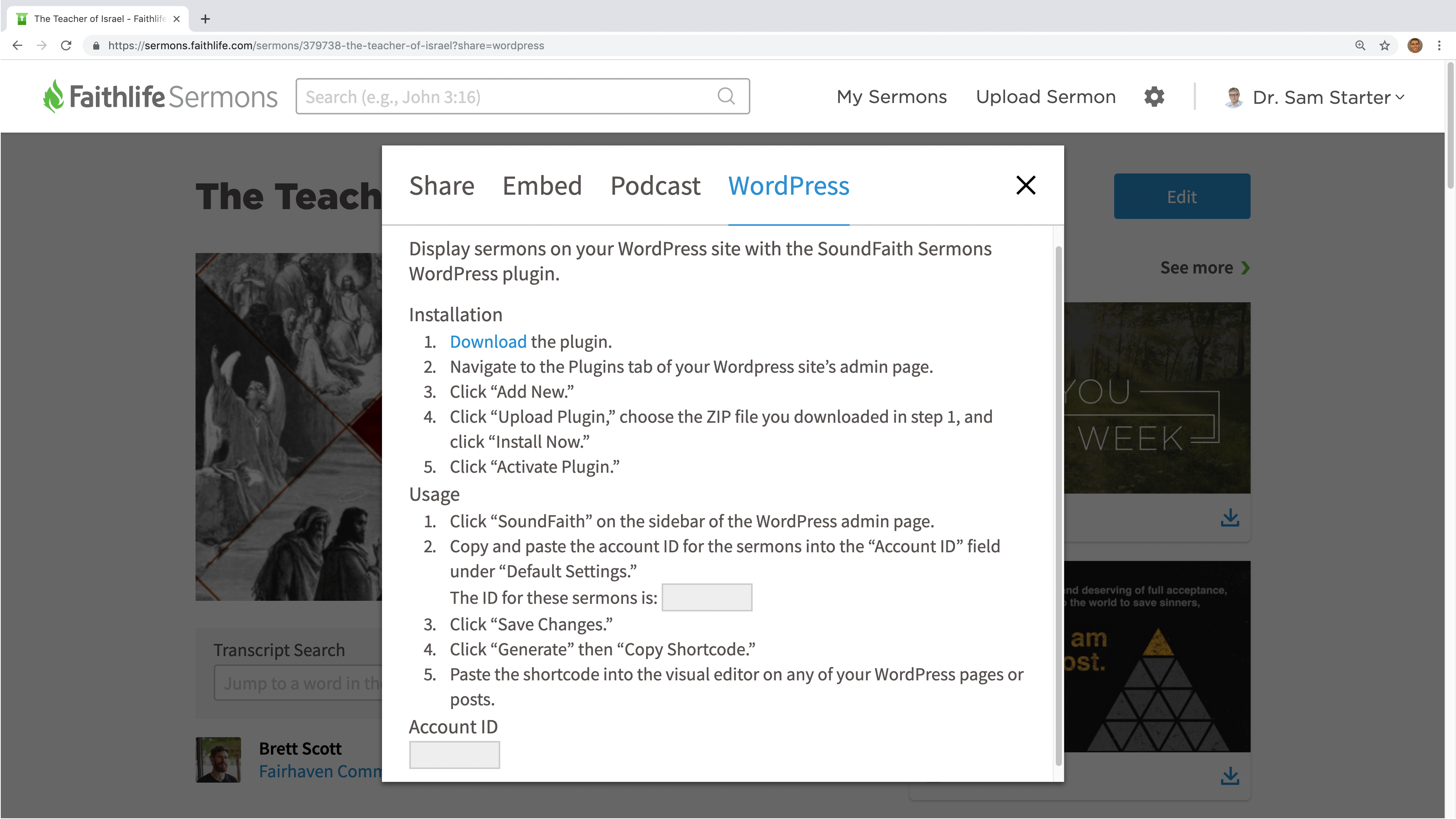
Task: Focus the sermon search box
Action: (x=523, y=97)
